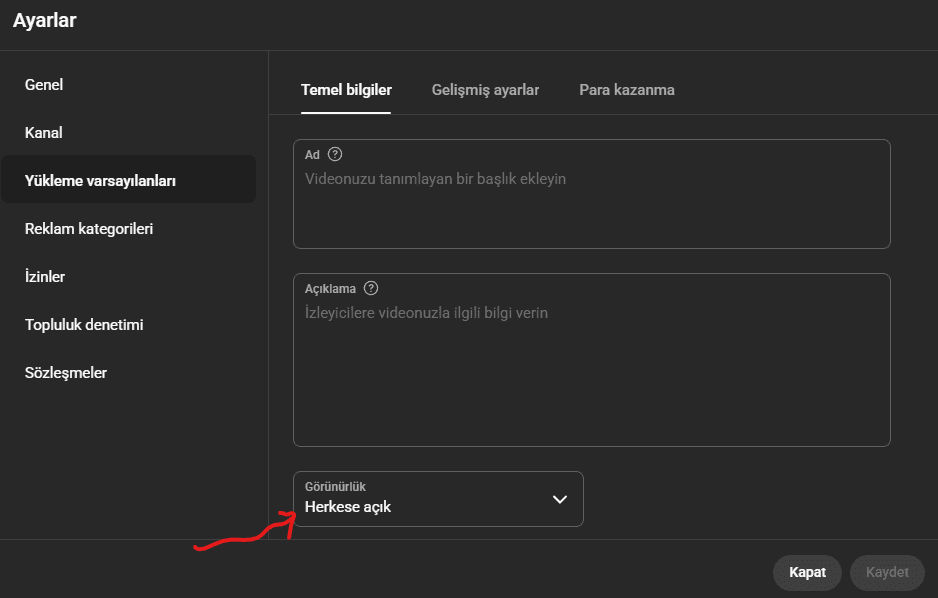This screenshot has height=598, width=938.
Task: Show the Sözleşmeler settings page
Action: point(66,373)
